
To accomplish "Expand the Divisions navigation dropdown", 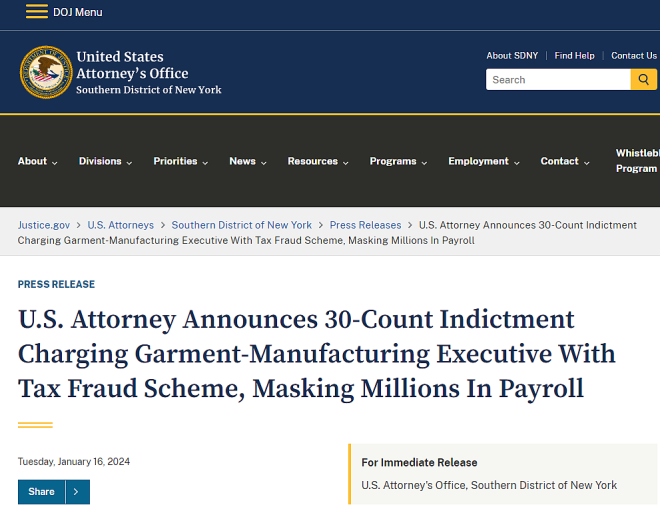I will pyautogui.click(x=106, y=162).
